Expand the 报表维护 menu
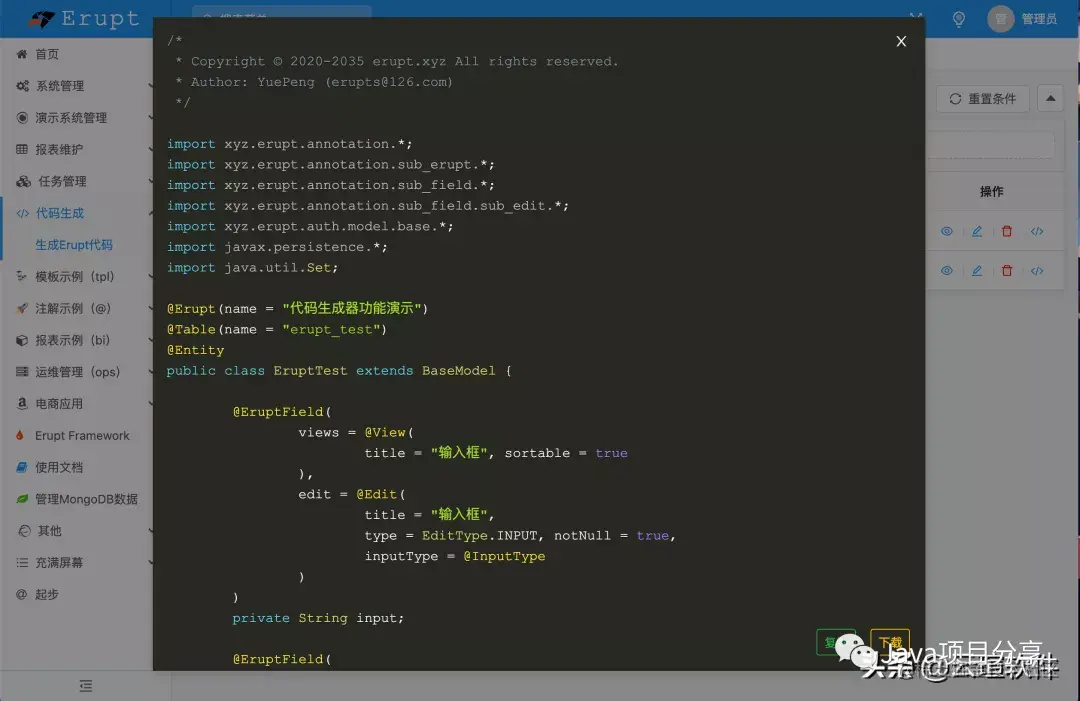This screenshot has height=701, width=1080. pos(76,149)
